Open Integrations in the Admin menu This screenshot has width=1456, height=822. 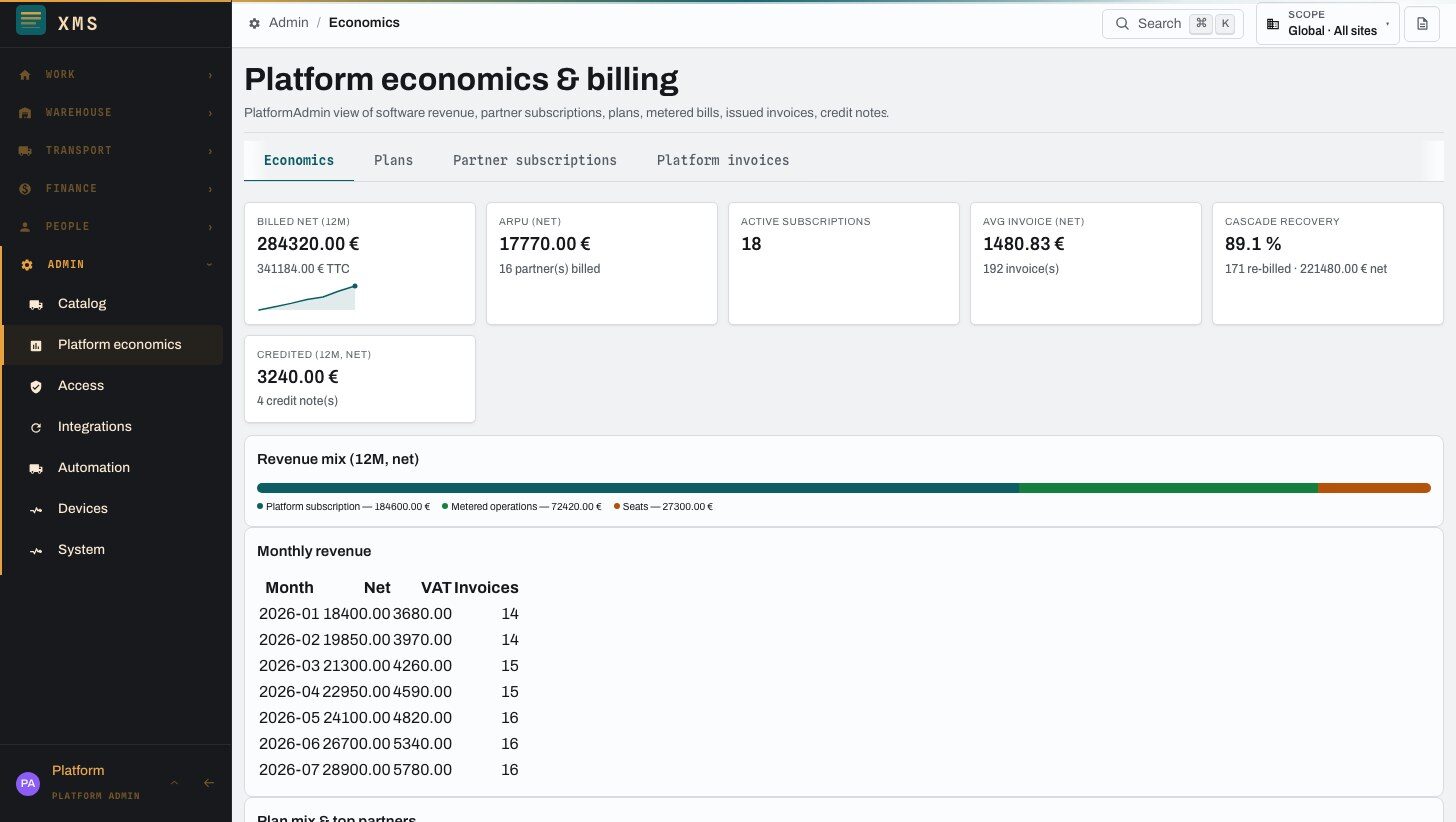(x=113, y=427)
